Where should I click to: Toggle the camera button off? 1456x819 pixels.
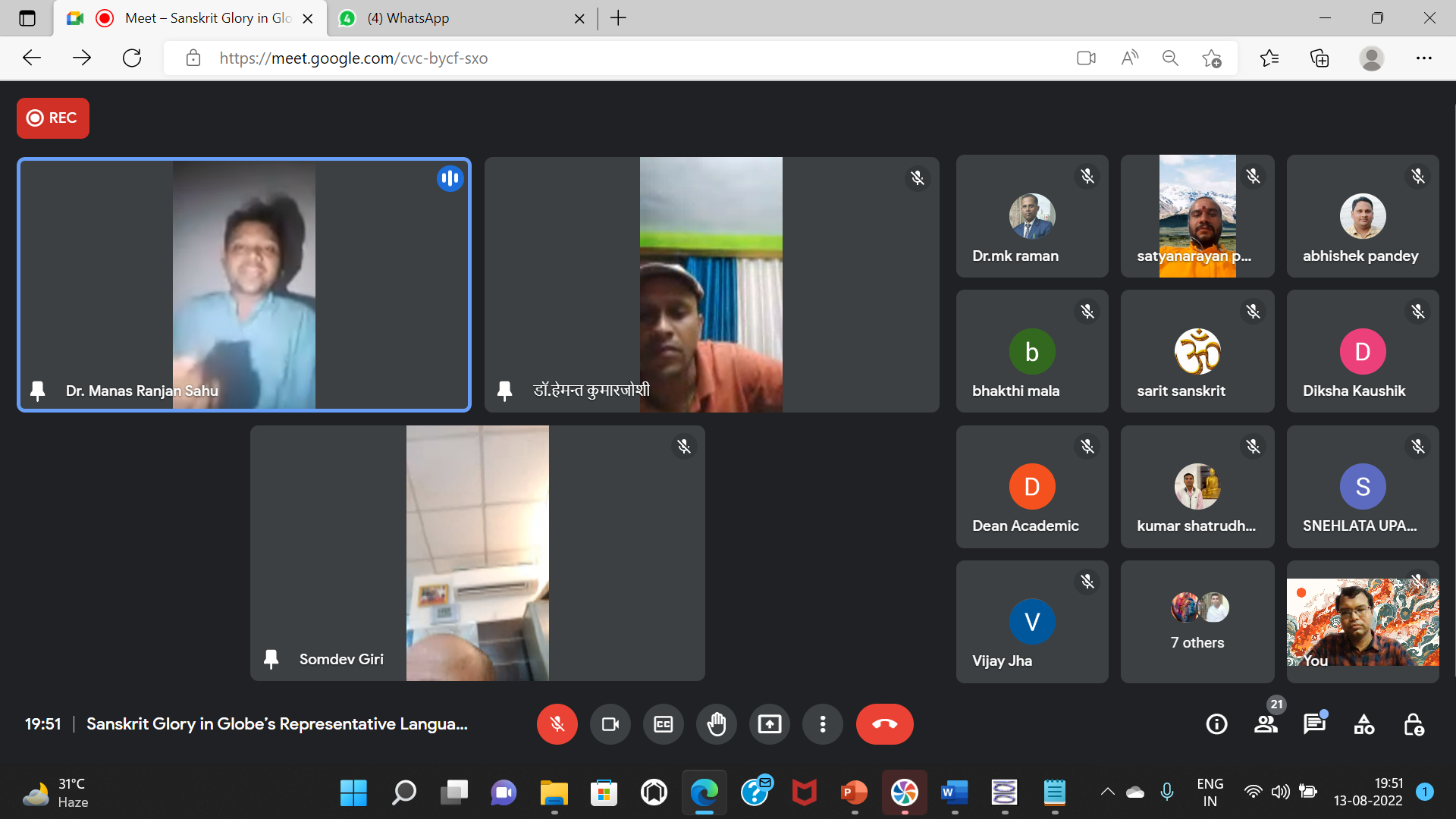610,724
